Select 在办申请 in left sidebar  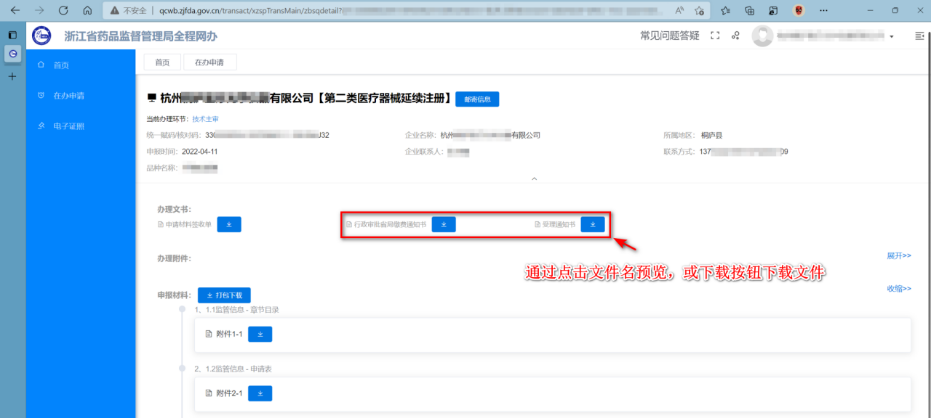[x=68, y=95]
